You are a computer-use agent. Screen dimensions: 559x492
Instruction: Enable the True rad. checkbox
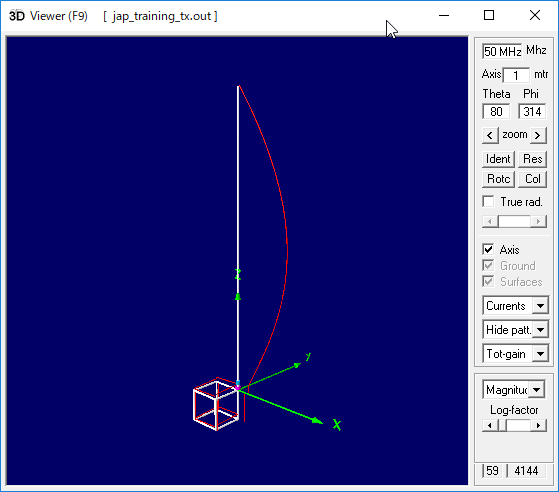click(x=488, y=201)
